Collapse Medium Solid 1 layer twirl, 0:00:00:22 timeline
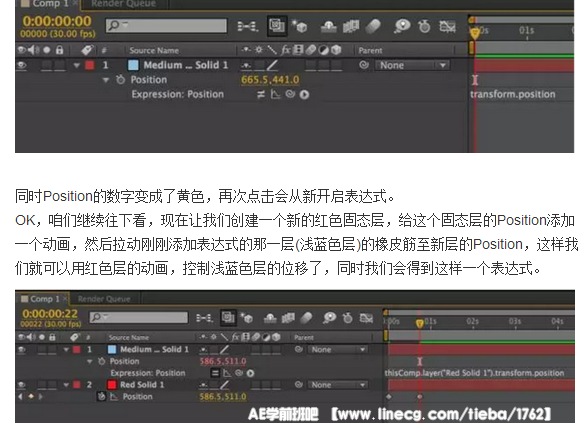Screen dimensions: 584x431 [x=66, y=349]
